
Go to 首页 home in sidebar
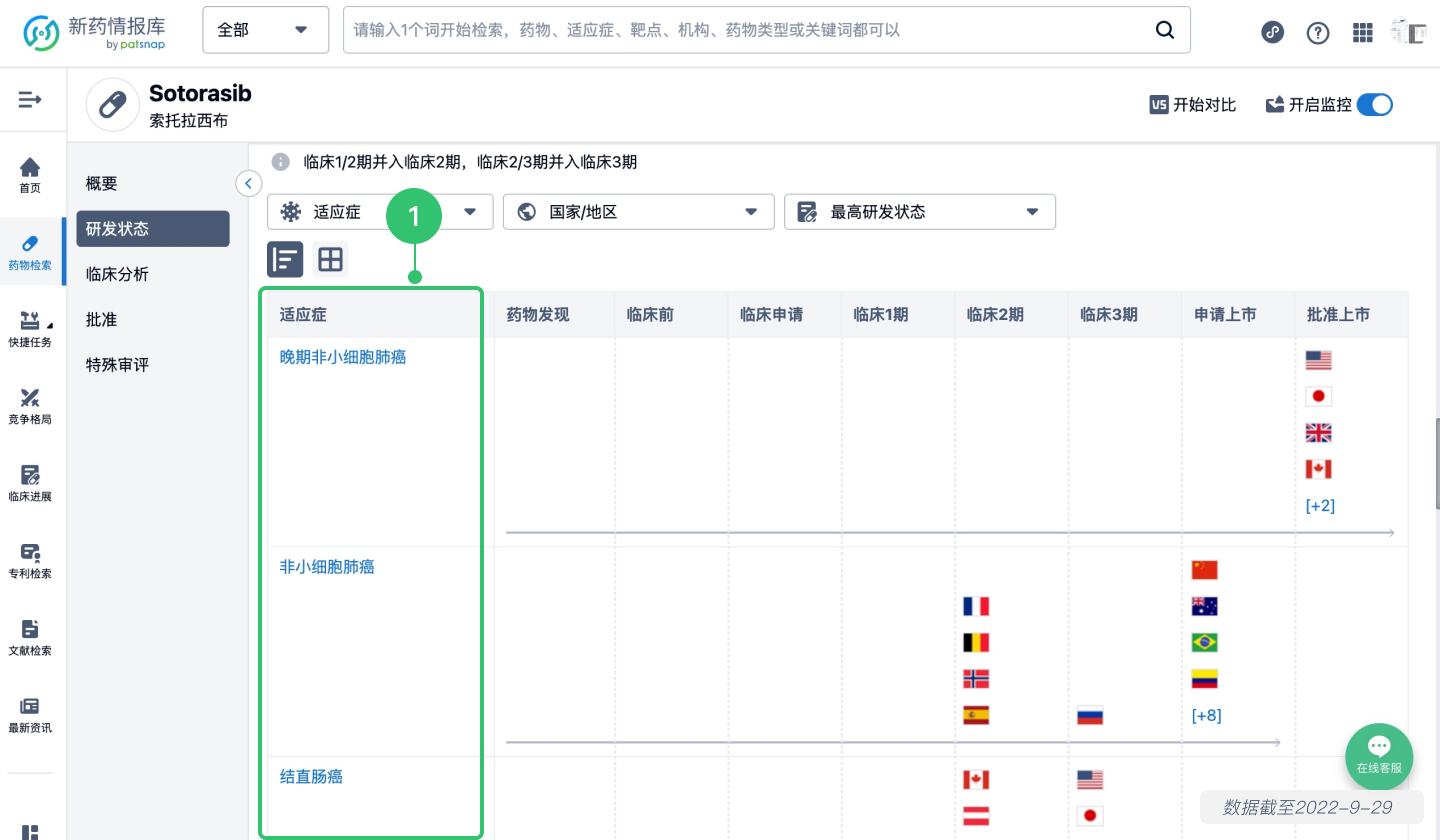pos(31,176)
